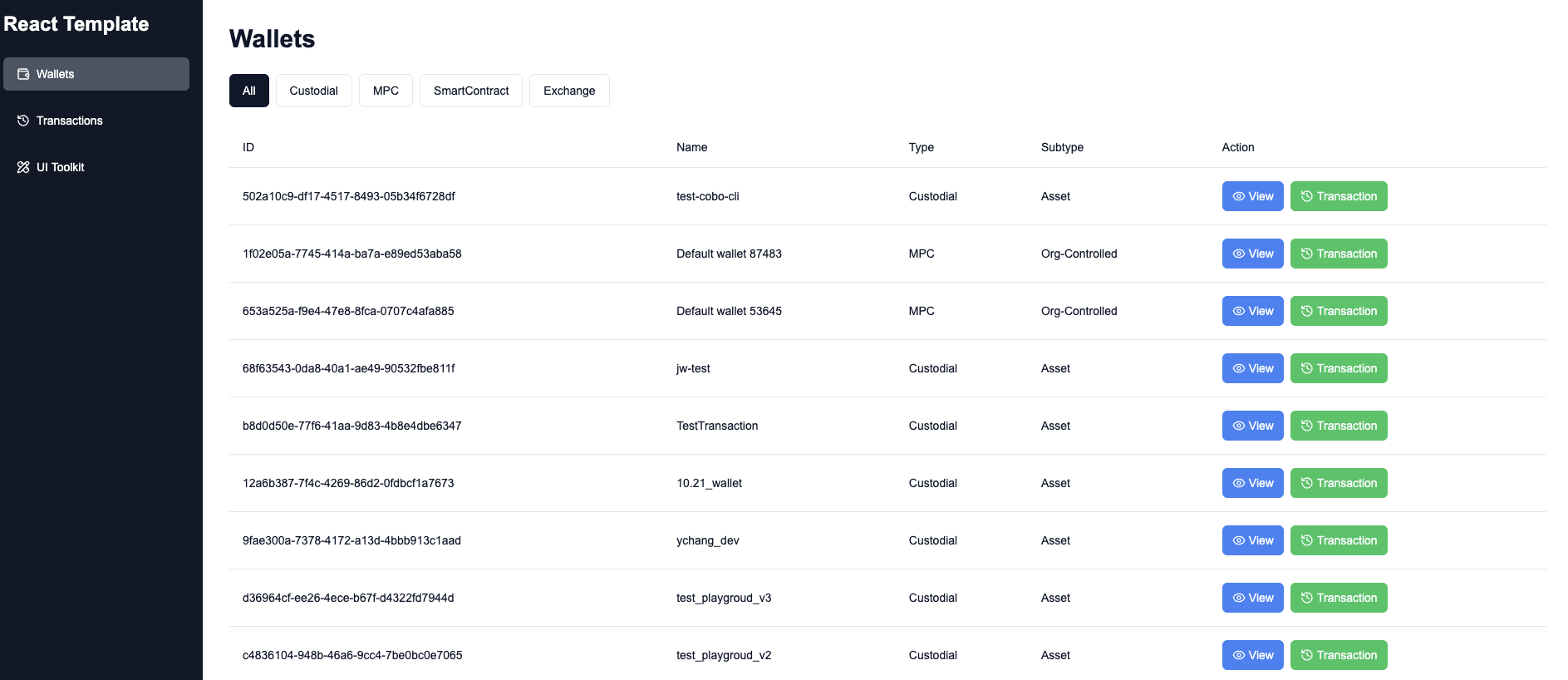The width and height of the screenshot is (1568, 680).
Task: Click the ID column header
Action: point(248,147)
